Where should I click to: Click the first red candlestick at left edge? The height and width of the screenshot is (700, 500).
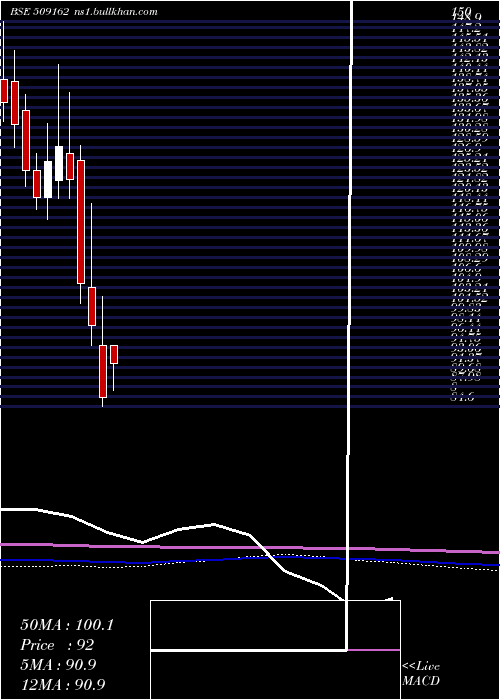[x=4, y=91]
